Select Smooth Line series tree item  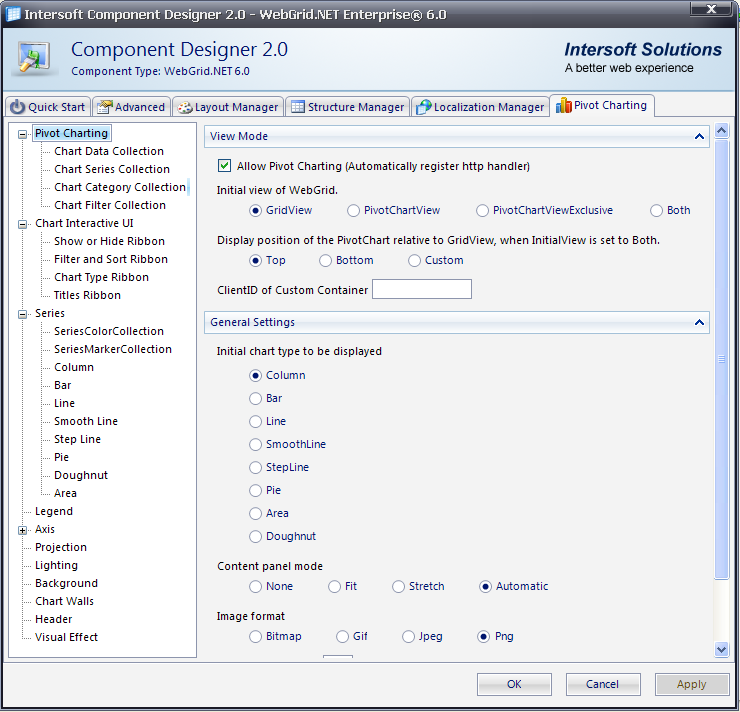click(x=86, y=421)
